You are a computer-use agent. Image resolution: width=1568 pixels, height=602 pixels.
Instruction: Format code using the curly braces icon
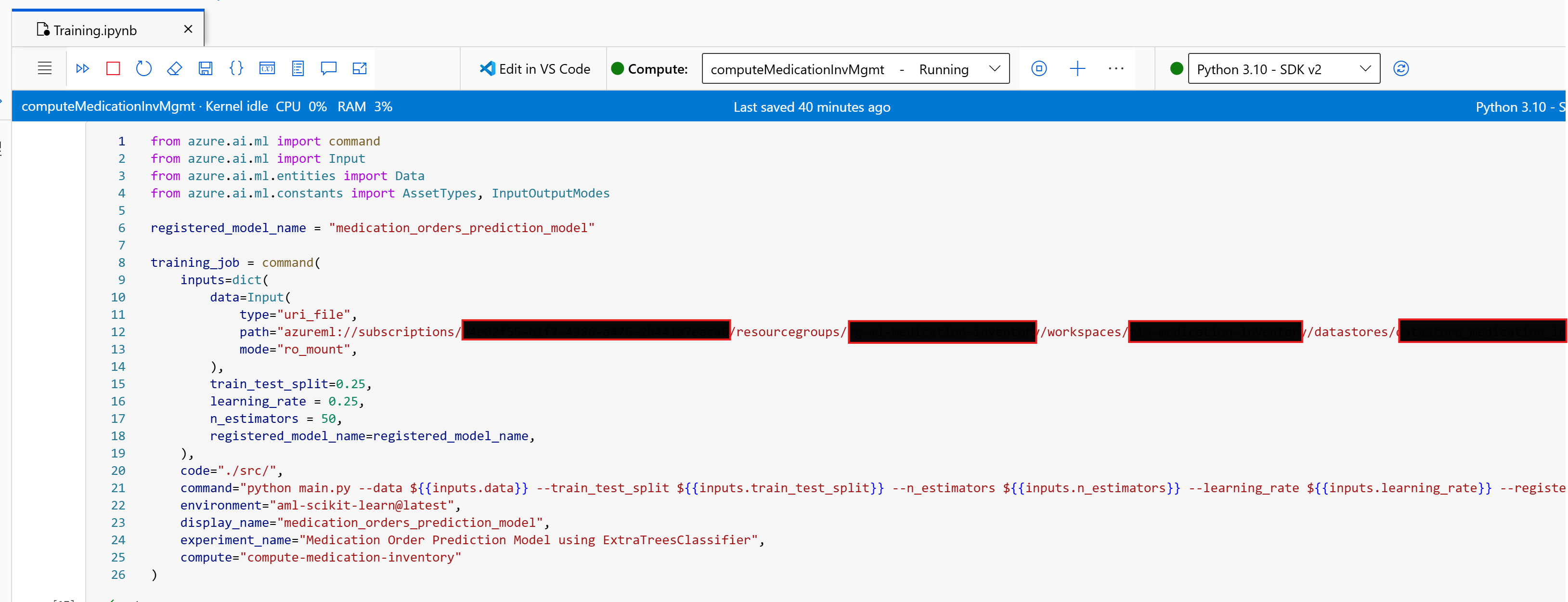click(237, 68)
